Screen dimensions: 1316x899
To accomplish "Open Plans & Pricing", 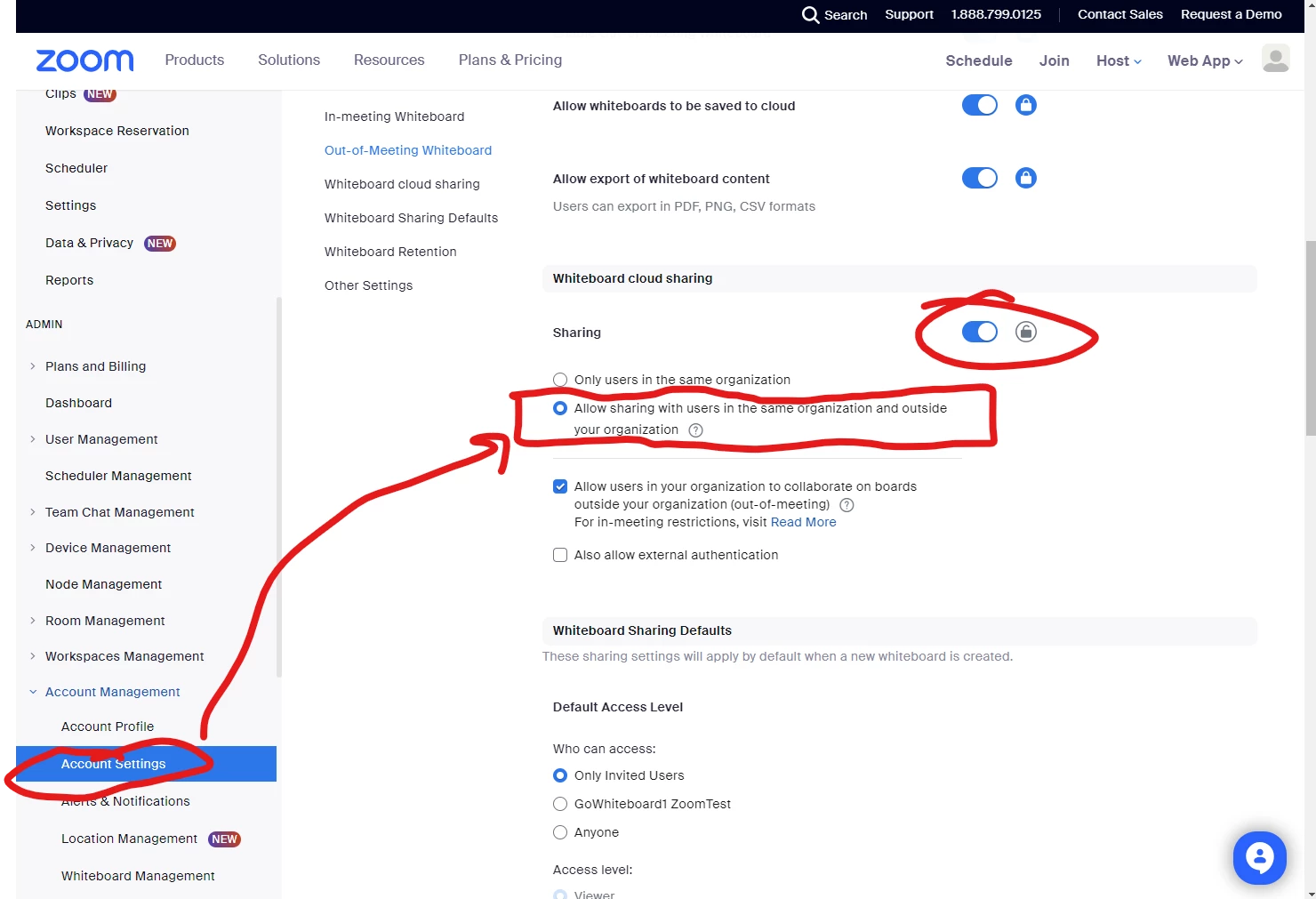I will 510,60.
